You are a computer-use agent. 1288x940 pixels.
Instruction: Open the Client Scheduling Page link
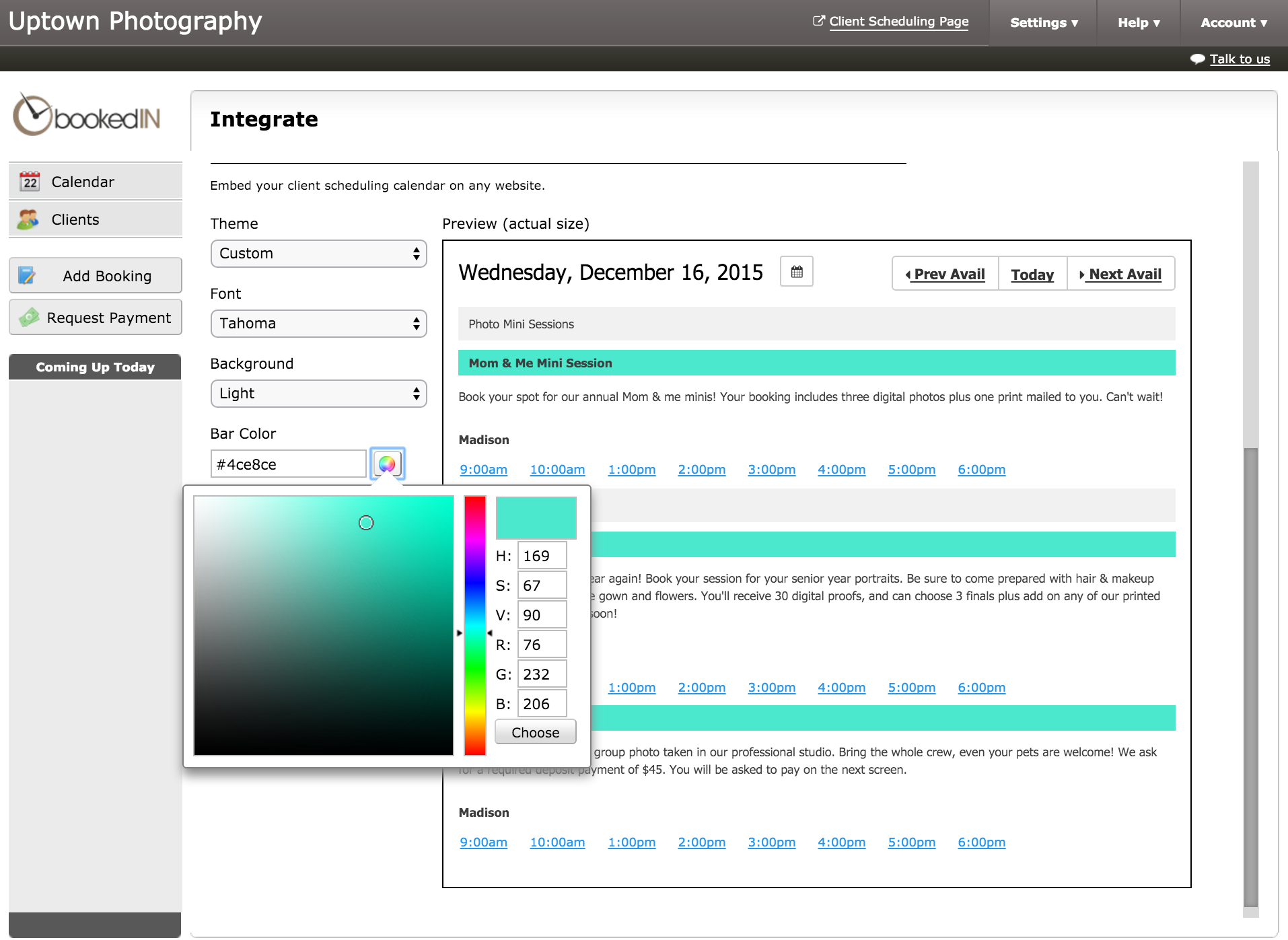(x=898, y=22)
